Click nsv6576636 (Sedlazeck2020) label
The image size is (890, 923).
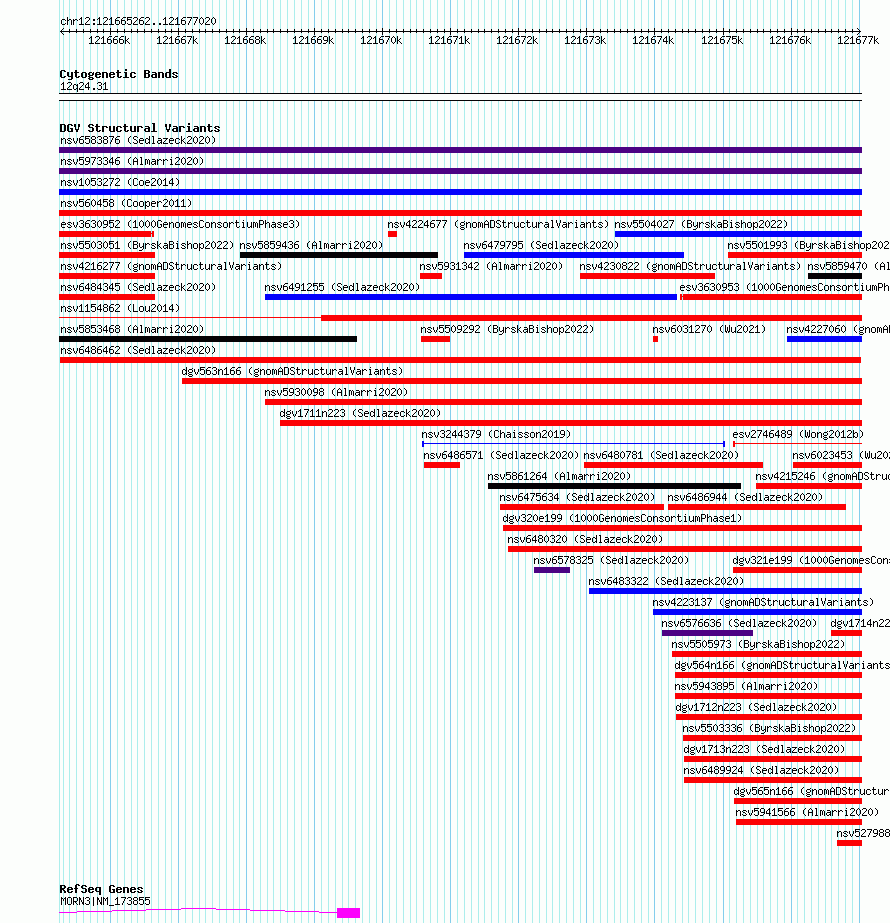pos(739,623)
